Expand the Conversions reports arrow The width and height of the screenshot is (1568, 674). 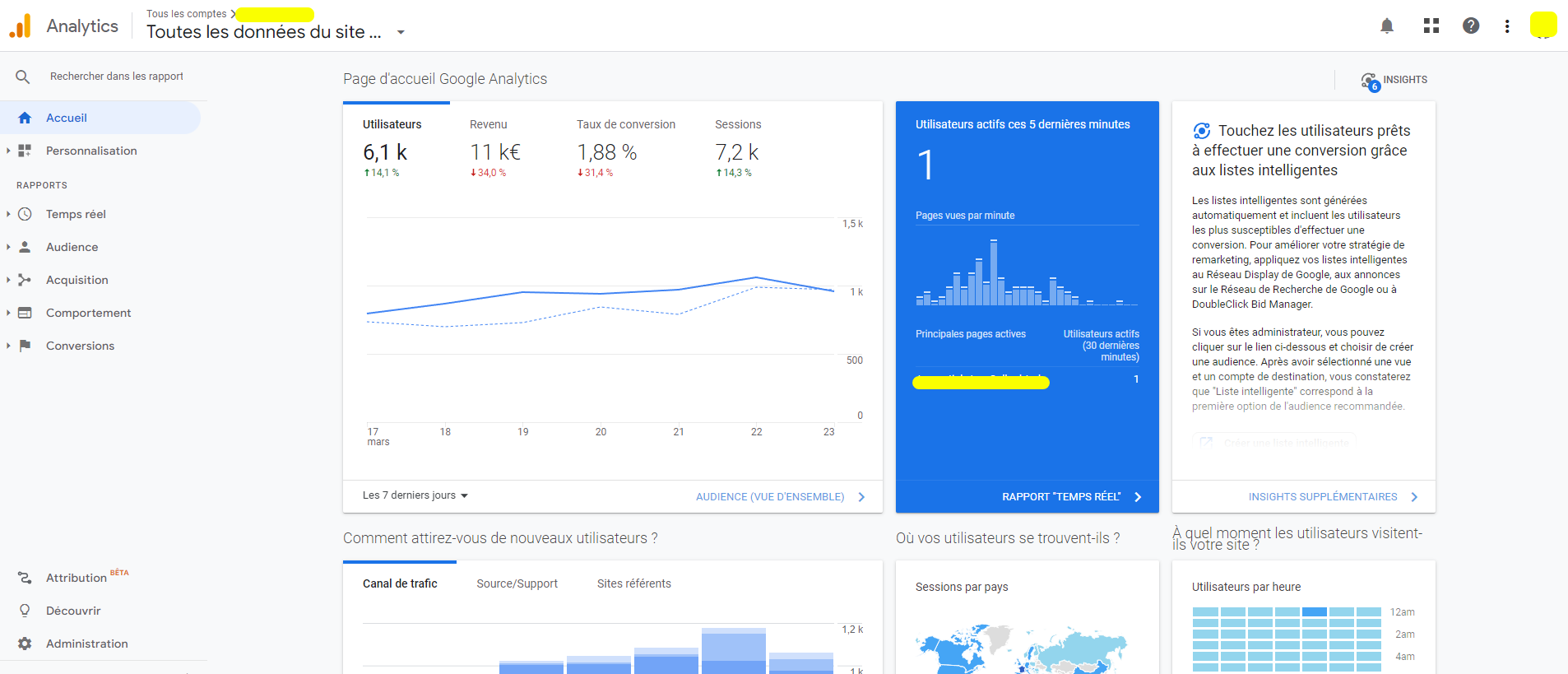(8, 346)
